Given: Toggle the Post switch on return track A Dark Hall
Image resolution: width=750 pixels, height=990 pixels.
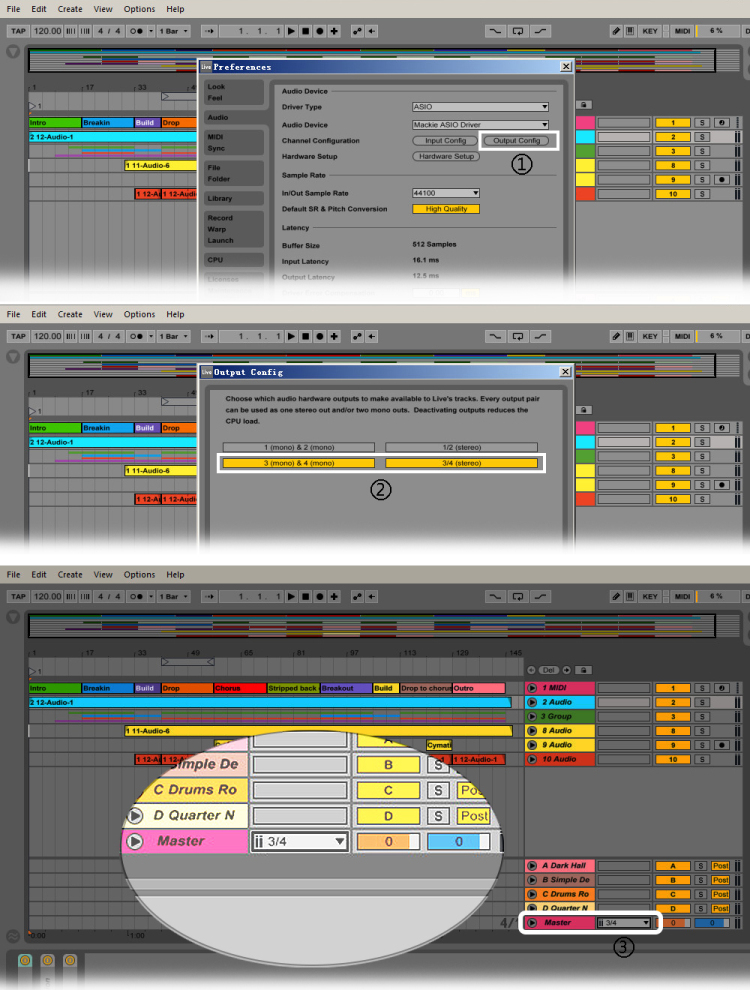Looking at the screenshot, I should (x=720, y=866).
